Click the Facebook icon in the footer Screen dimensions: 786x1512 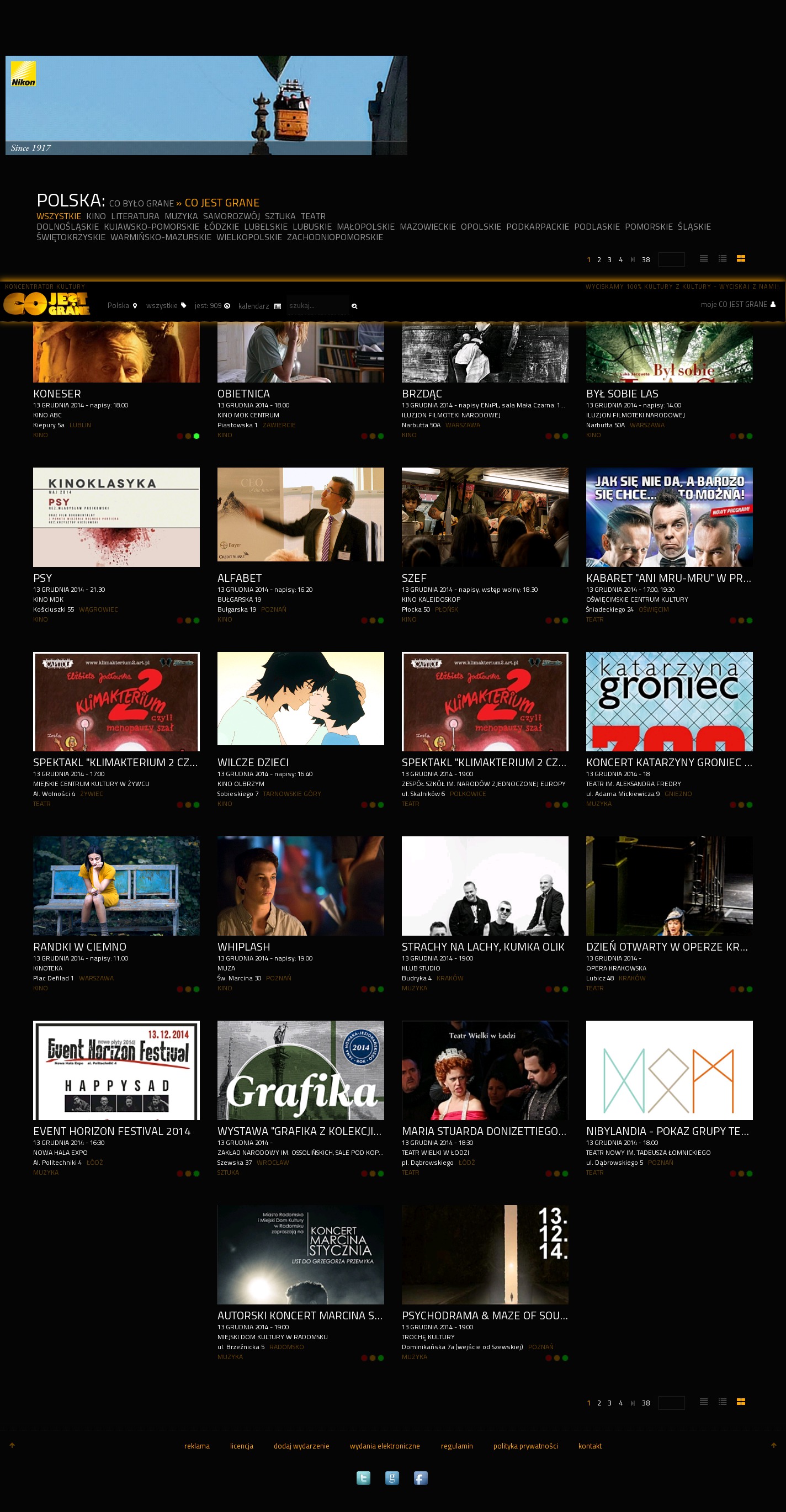tap(421, 1477)
